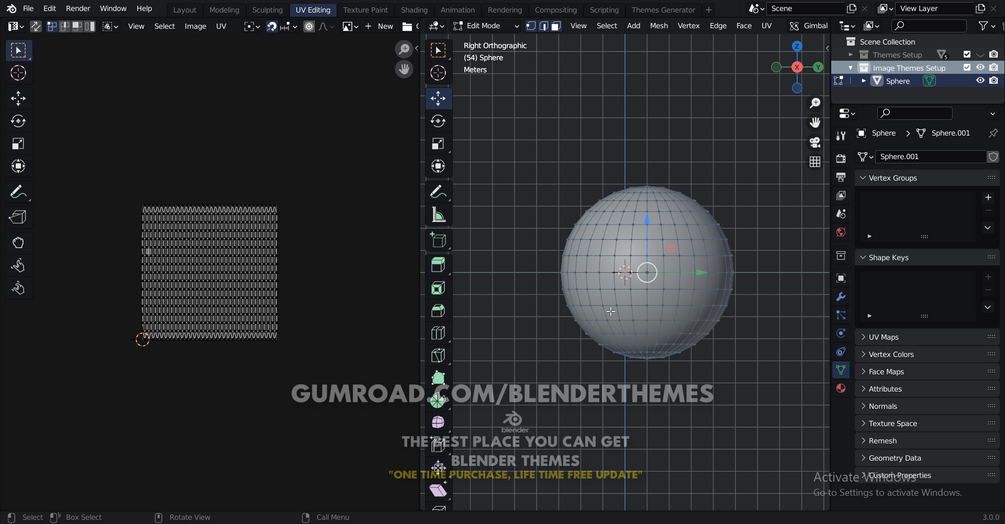Toggle UV sync selection
Viewport: 1005px width, 524px height.
(x=36, y=26)
